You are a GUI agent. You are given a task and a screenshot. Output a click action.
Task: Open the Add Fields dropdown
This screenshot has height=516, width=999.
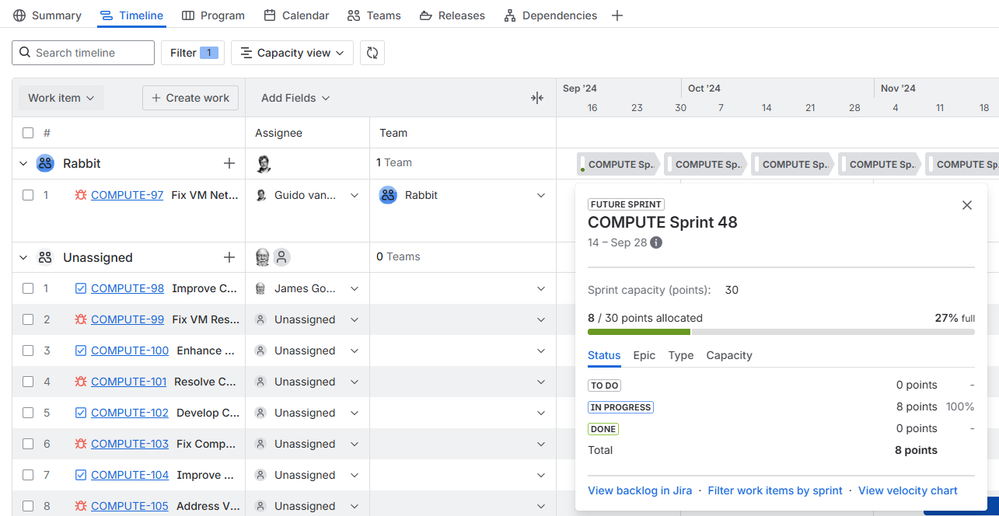[x=296, y=97]
